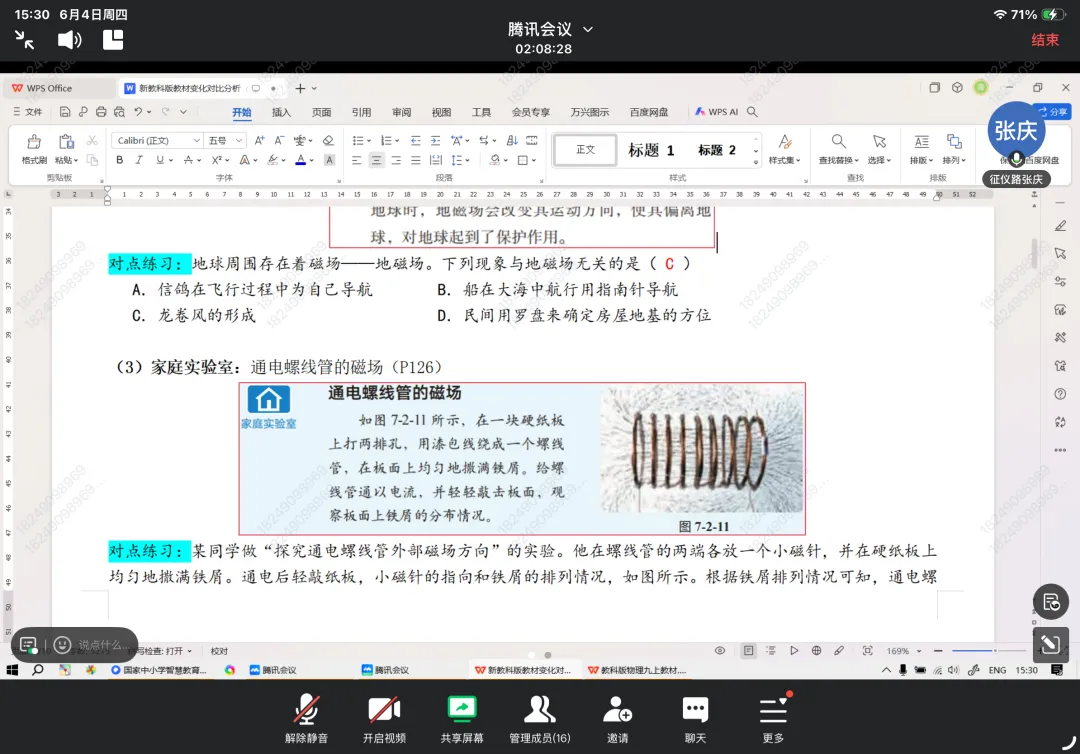This screenshot has height=754, width=1080.
Task: Click the sort A-Z icon
Action: (x=512, y=140)
